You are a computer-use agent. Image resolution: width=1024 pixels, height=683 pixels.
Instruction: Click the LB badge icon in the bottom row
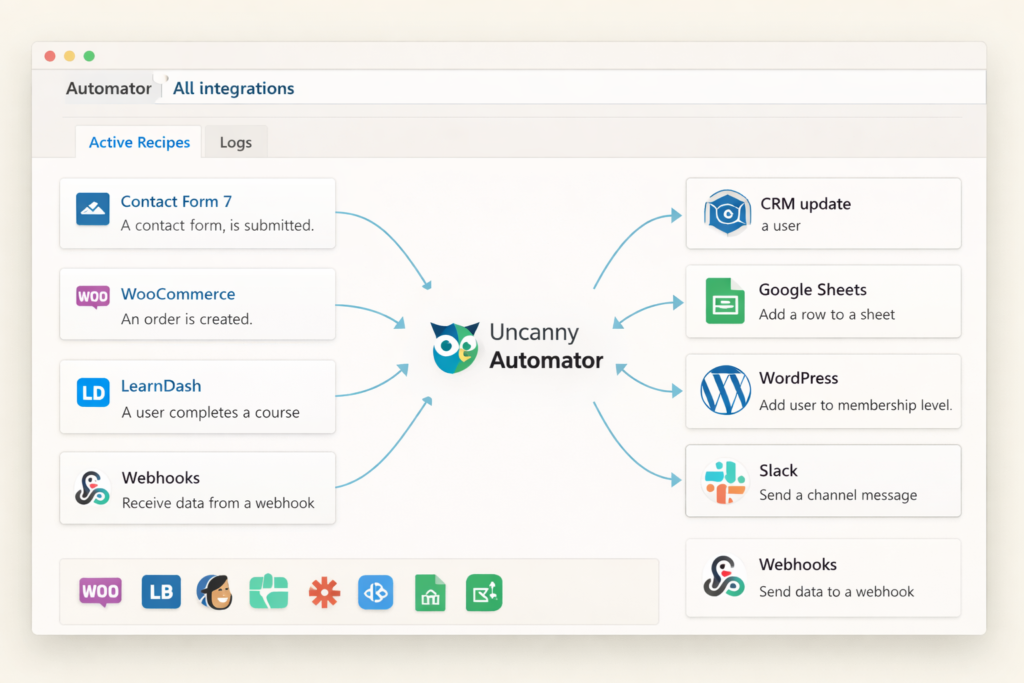tap(160, 592)
